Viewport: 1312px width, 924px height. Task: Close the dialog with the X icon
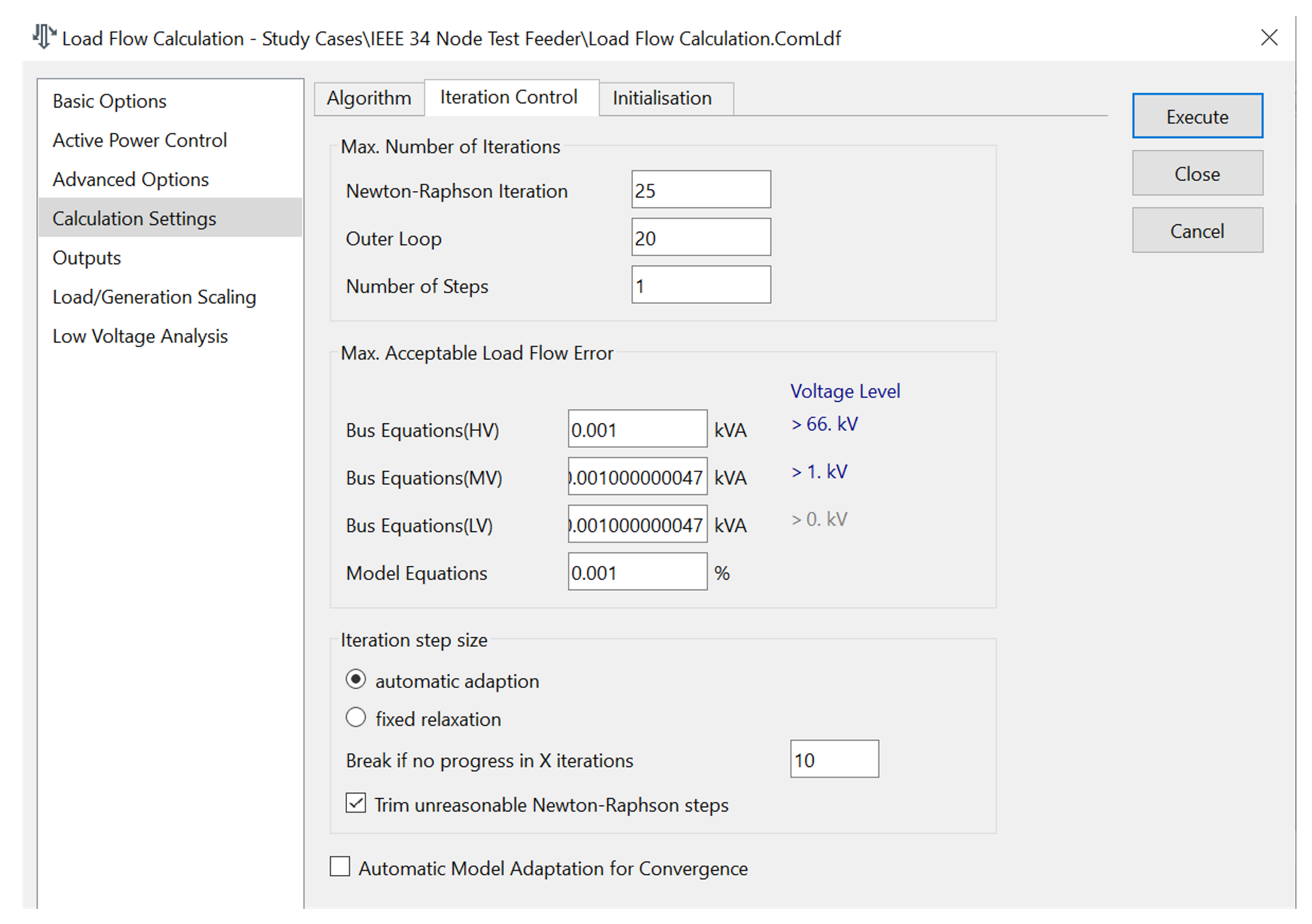coord(1269,38)
